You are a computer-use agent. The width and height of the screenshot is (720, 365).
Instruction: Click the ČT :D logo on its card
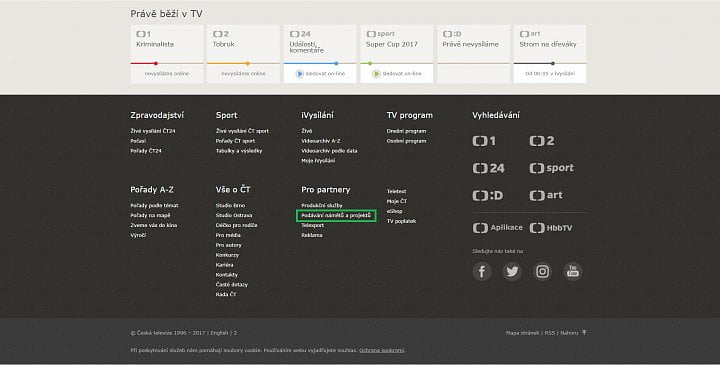point(452,34)
